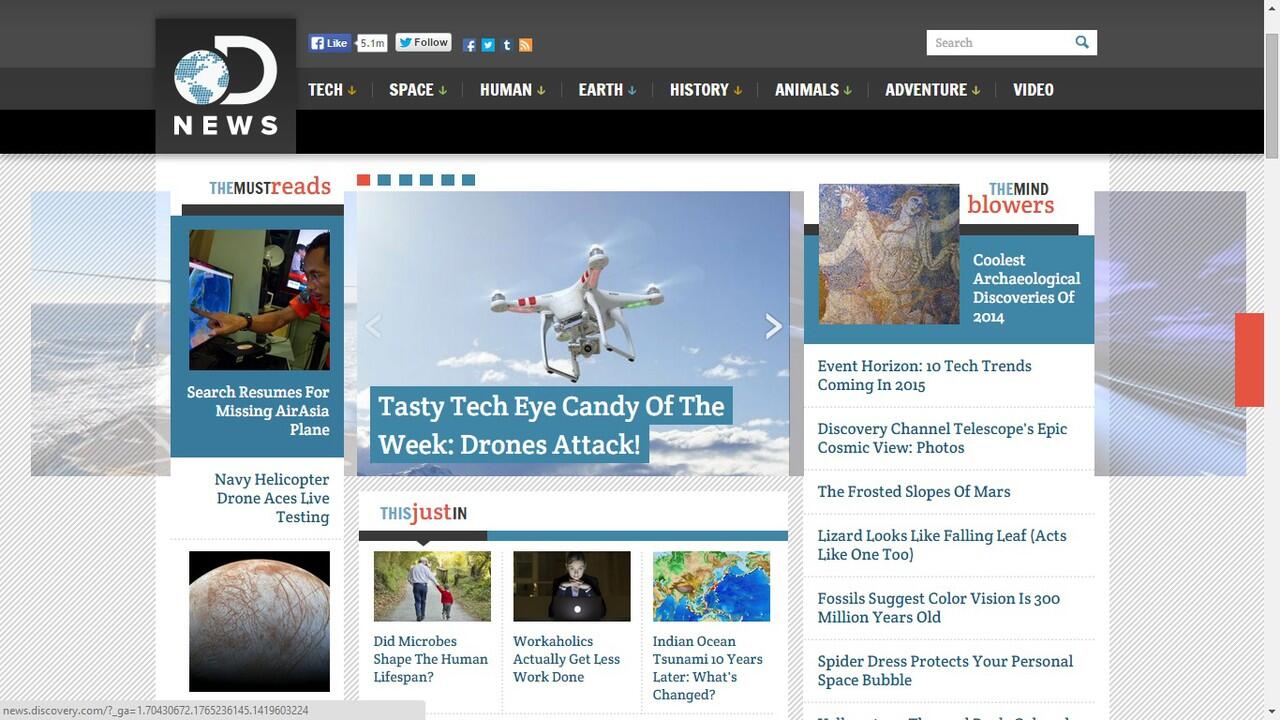Open Tasty Tech Eye Candy drones headline
This screenshot has height=720, width=1280.
[x=551, y=425]
